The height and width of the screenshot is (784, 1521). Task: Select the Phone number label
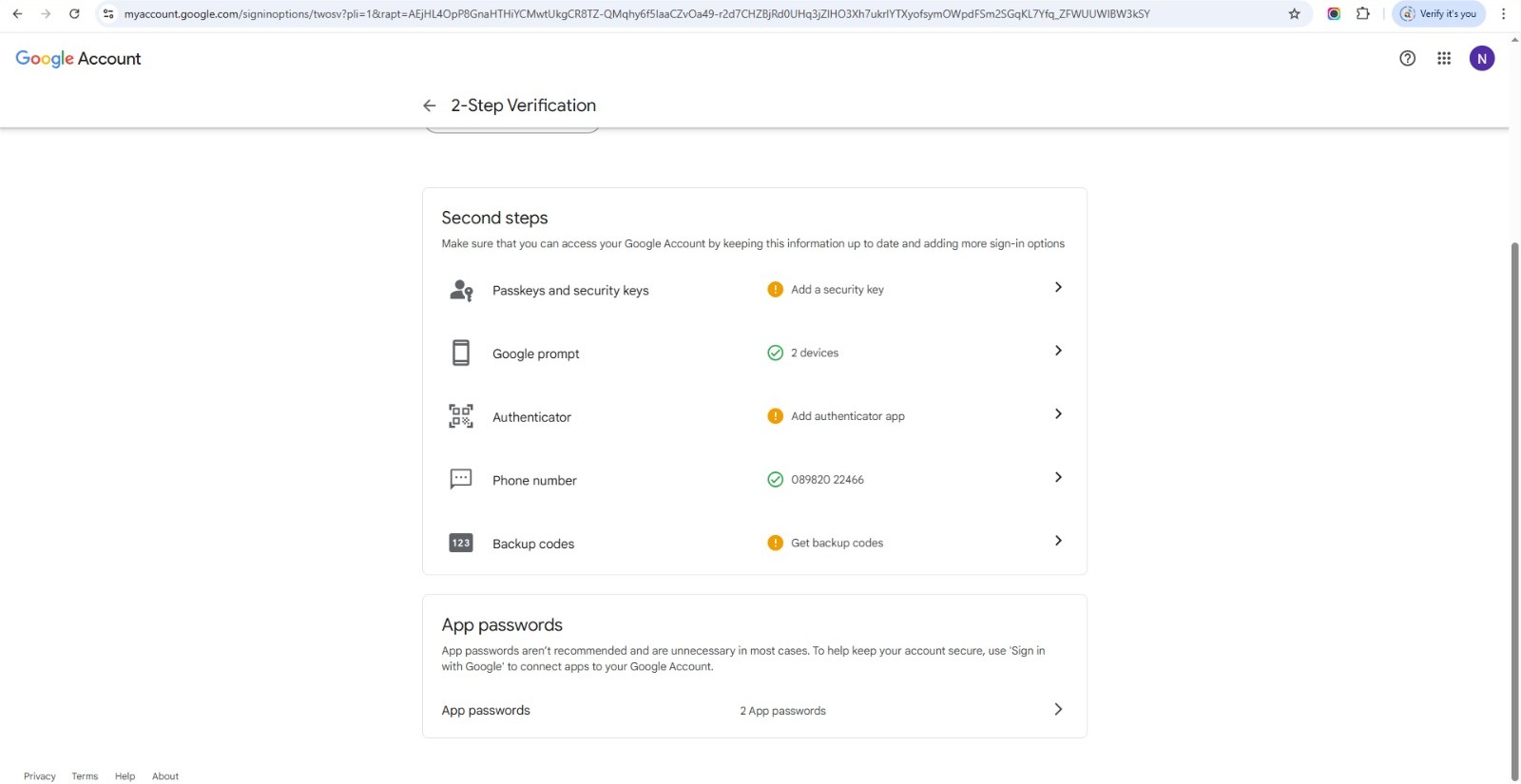click(x=534, y=481)
